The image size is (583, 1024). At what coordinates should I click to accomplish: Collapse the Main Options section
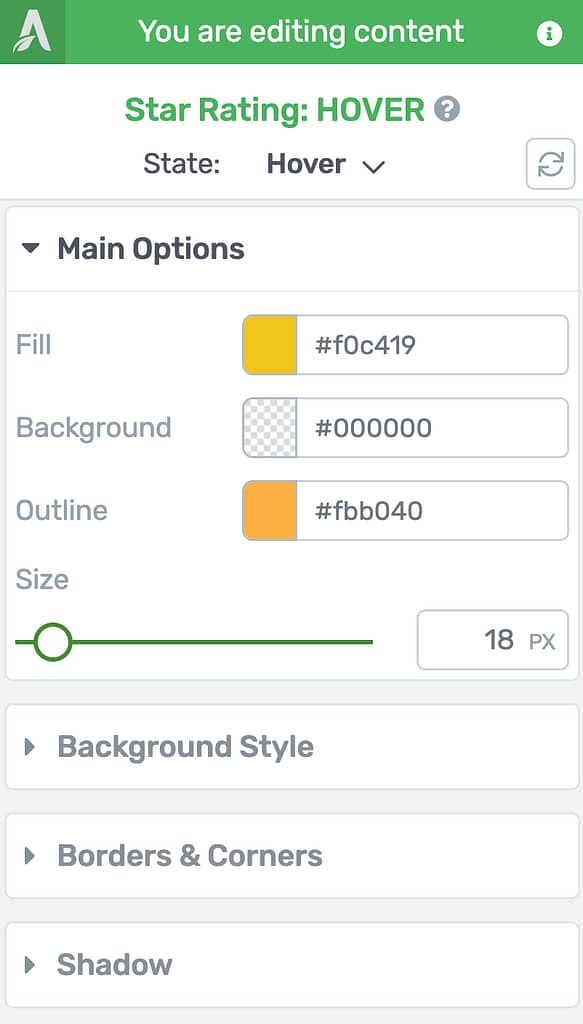click(292, 249)
